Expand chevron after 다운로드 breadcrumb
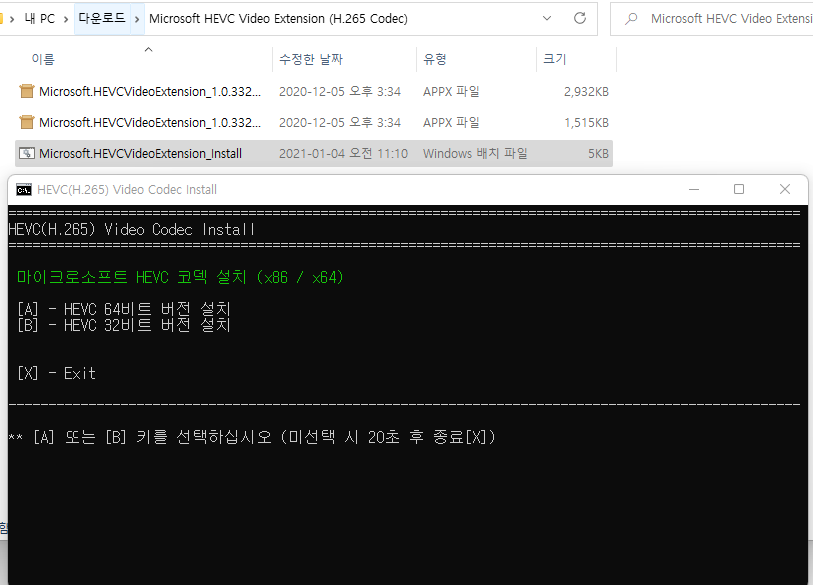The width and height of the screenshot is (813, 585). tap(137, 19)
